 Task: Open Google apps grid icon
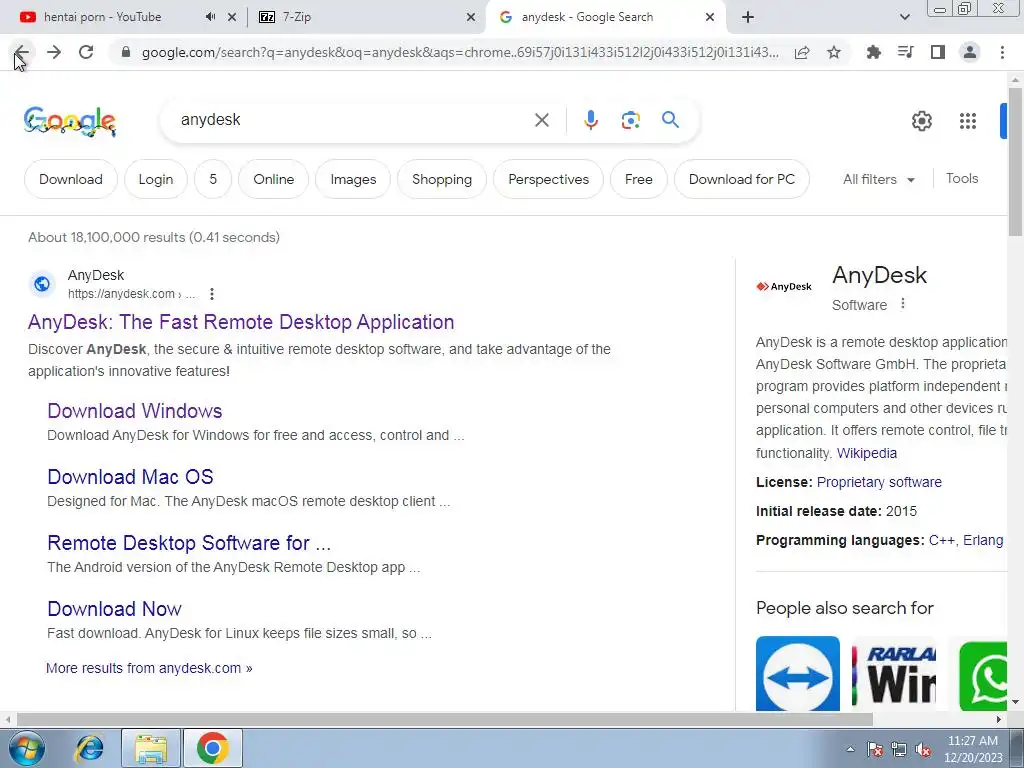point(967,121)
